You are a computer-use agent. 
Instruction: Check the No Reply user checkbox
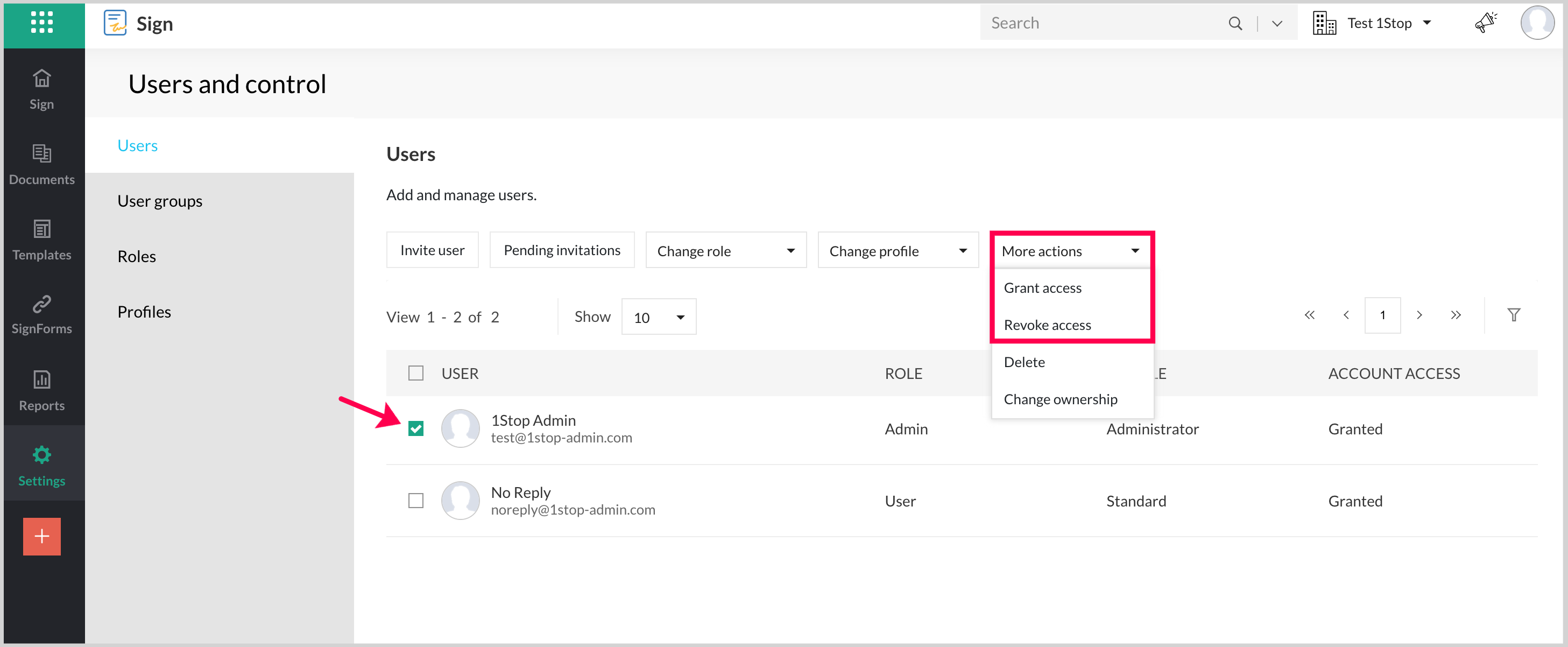(416, 500)
